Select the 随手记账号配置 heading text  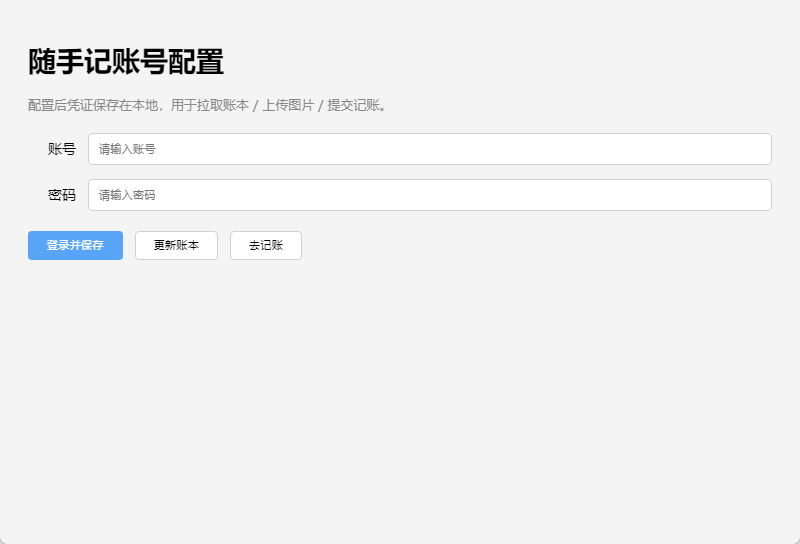tap(126, 62)
